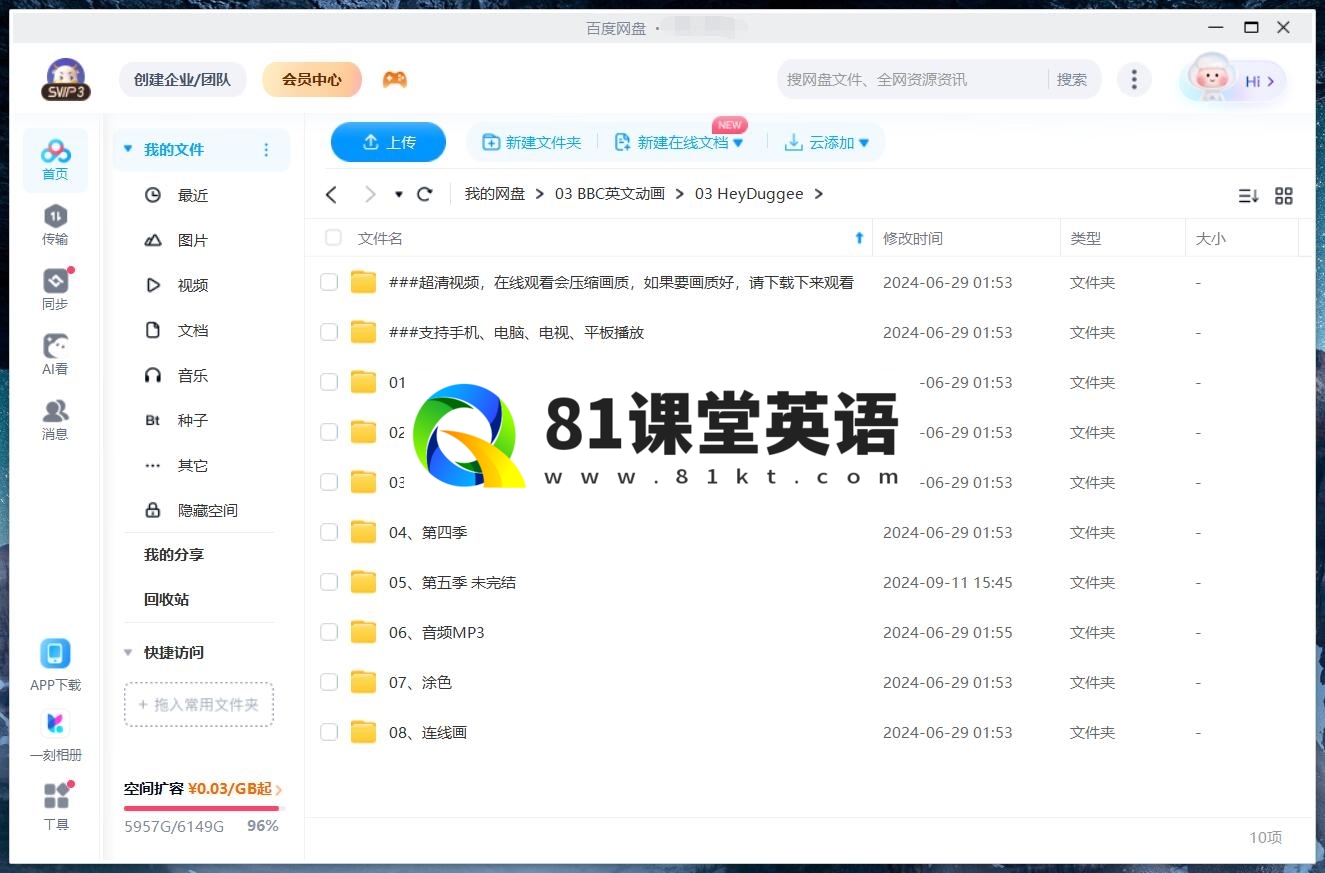Viewport: 1325px width, 873px height.
Task: Open the game controller icon
Action: click(x=395, y=80)
